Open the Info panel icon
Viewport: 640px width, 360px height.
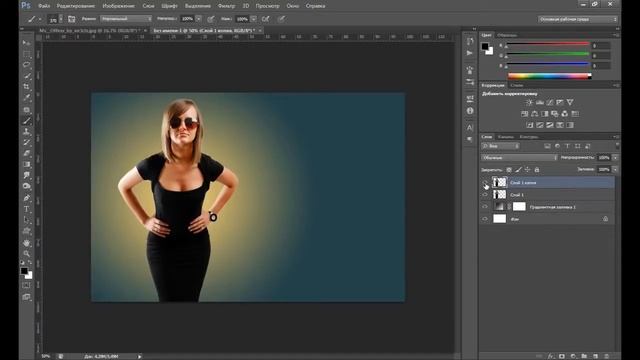pyautogui.click(x=470, y=111)
